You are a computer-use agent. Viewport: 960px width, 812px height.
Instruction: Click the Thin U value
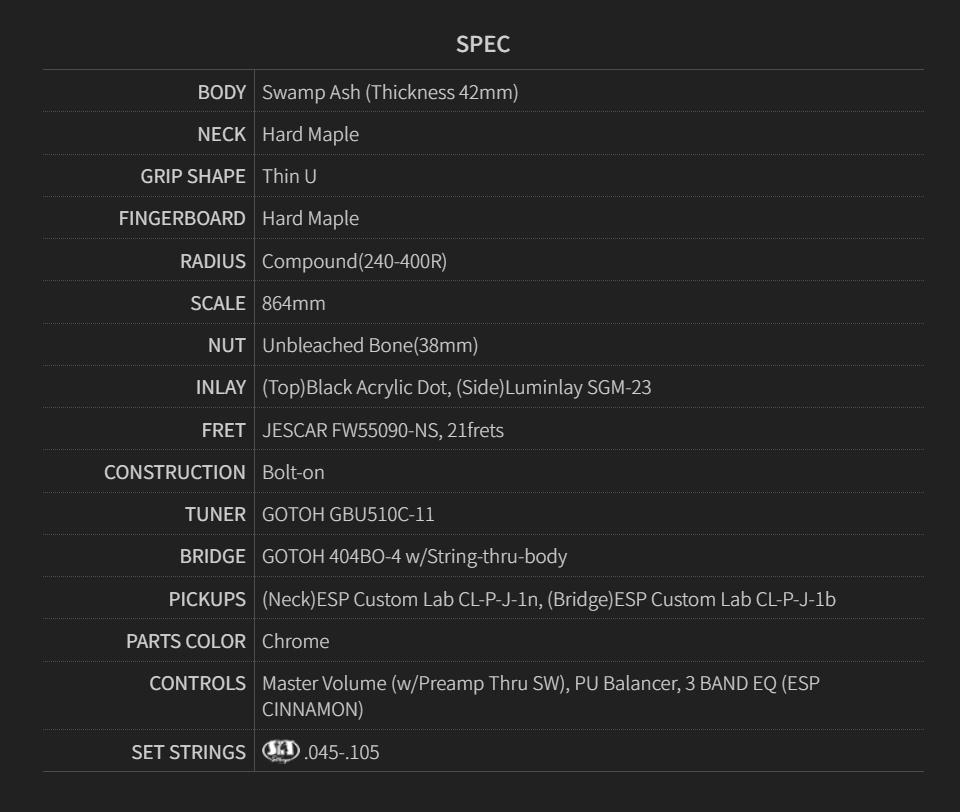289,176
